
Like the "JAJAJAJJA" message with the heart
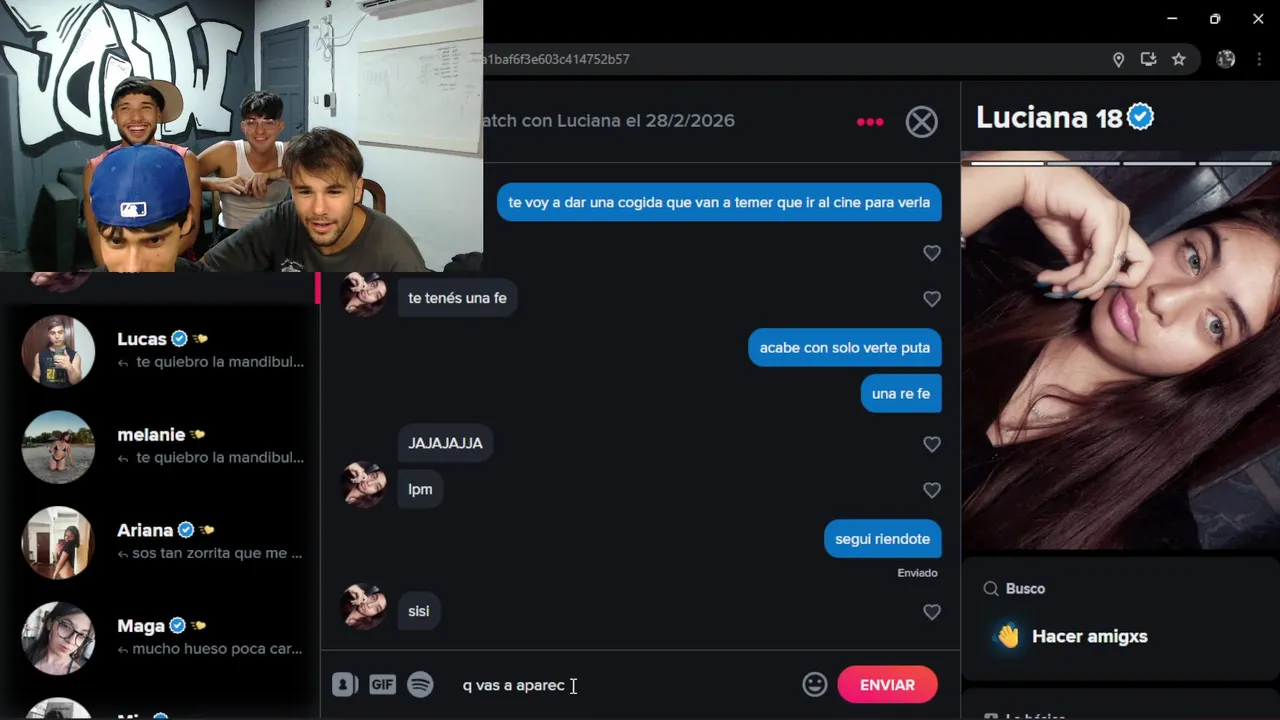click(932, 444)
